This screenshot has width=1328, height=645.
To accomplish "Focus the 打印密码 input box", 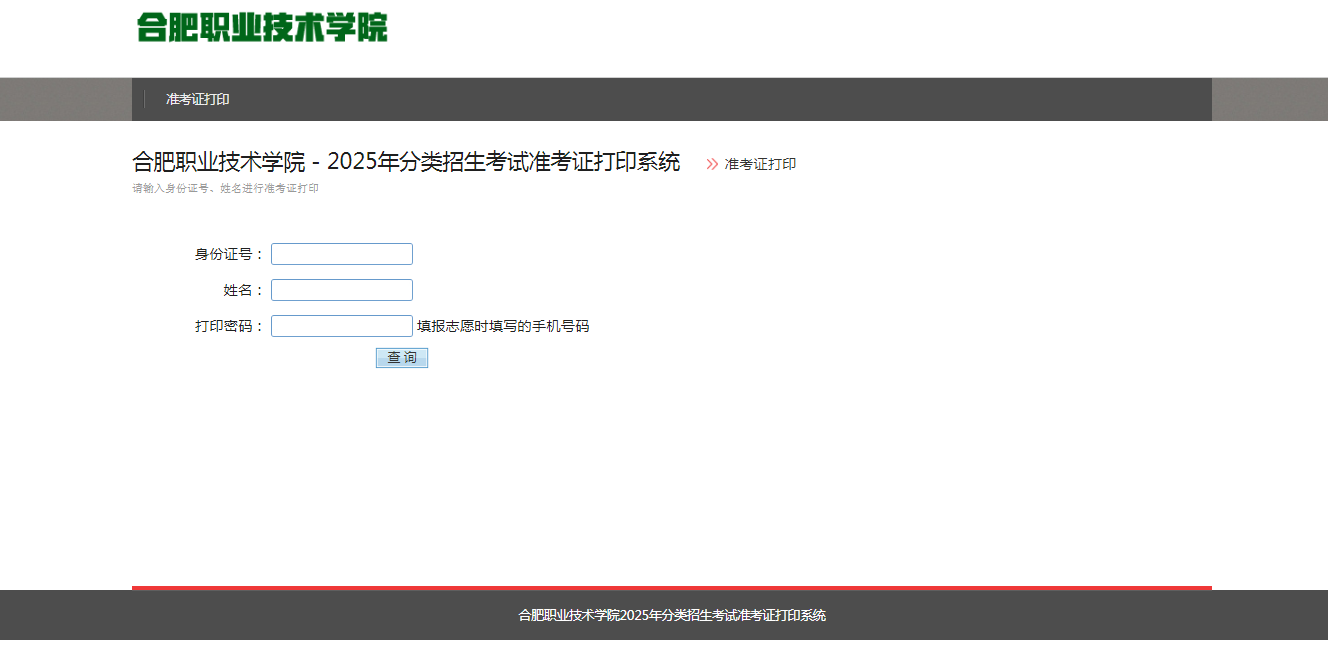I will tap(342, 326).
